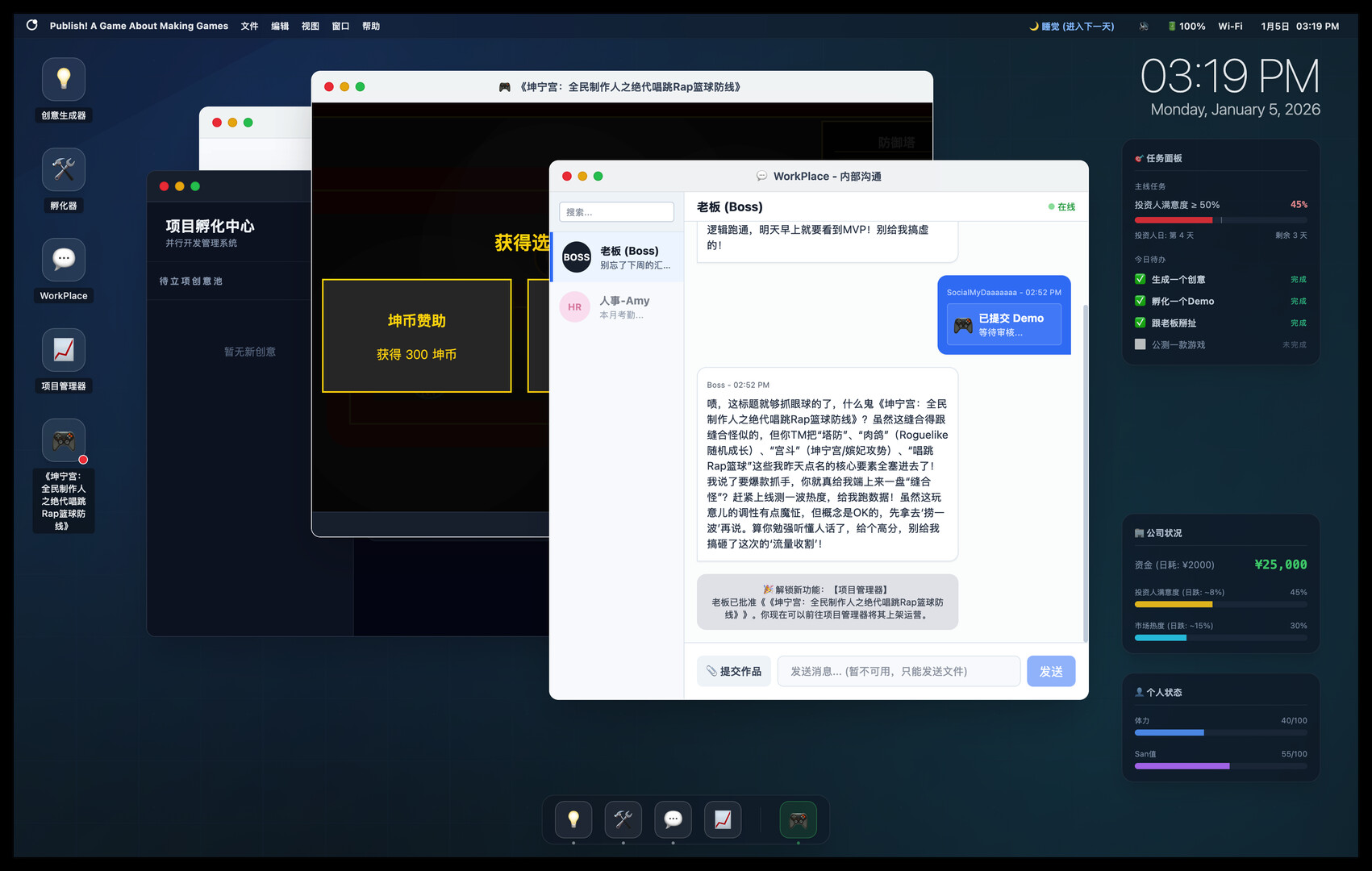Select the 人事-Amy conversation
1372x871 pixels.
(617, 307)
